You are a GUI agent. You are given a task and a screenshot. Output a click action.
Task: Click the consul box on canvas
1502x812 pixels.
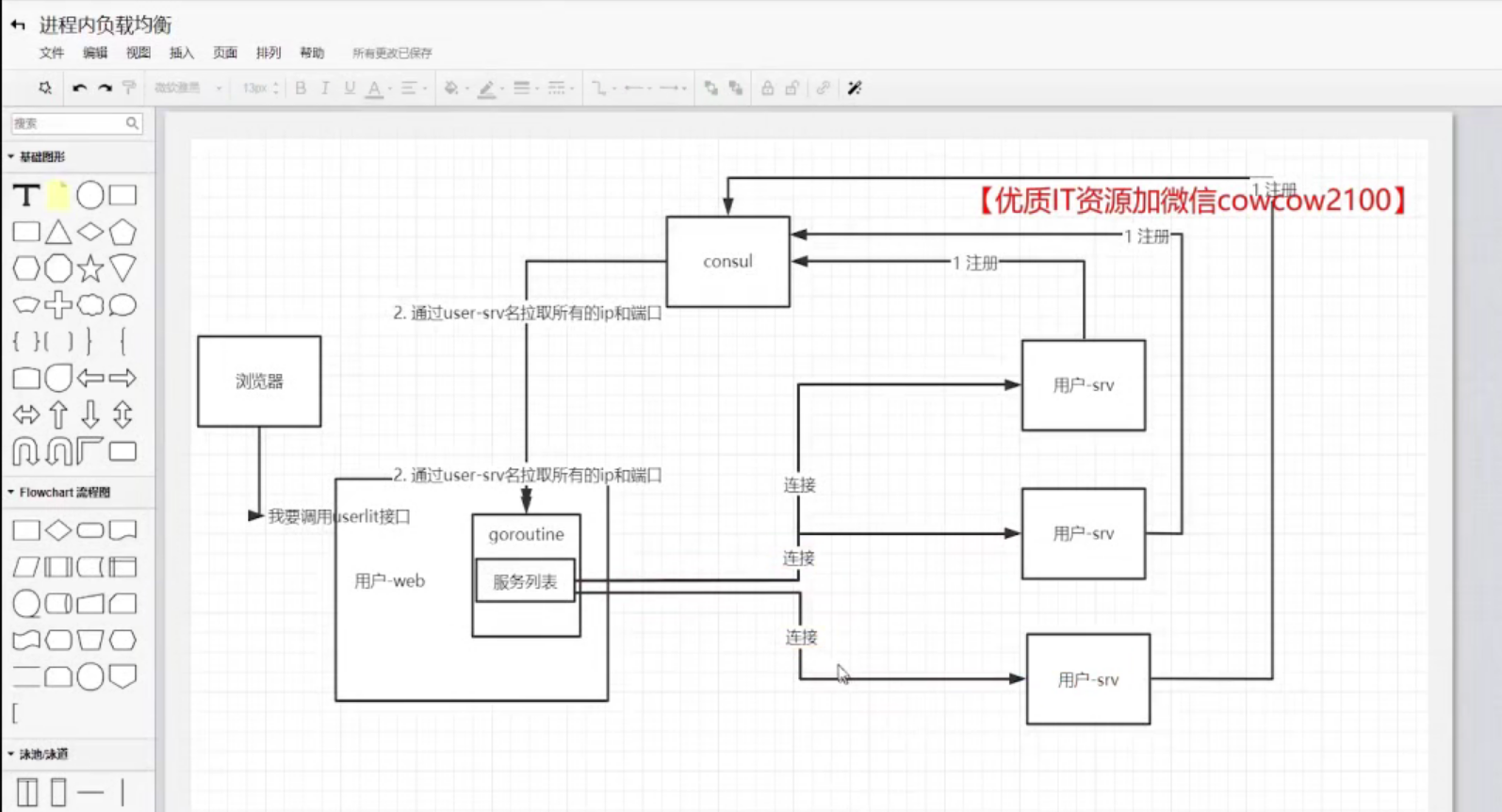tap(727, 261)
